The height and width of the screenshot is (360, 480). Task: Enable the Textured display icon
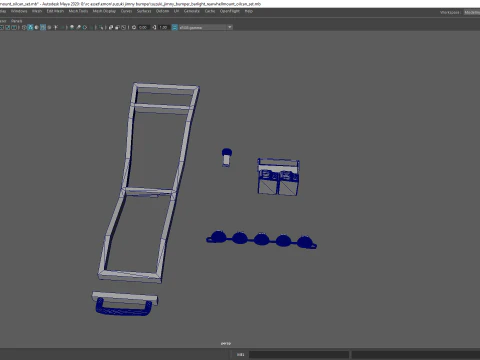(x=49, y=27)
